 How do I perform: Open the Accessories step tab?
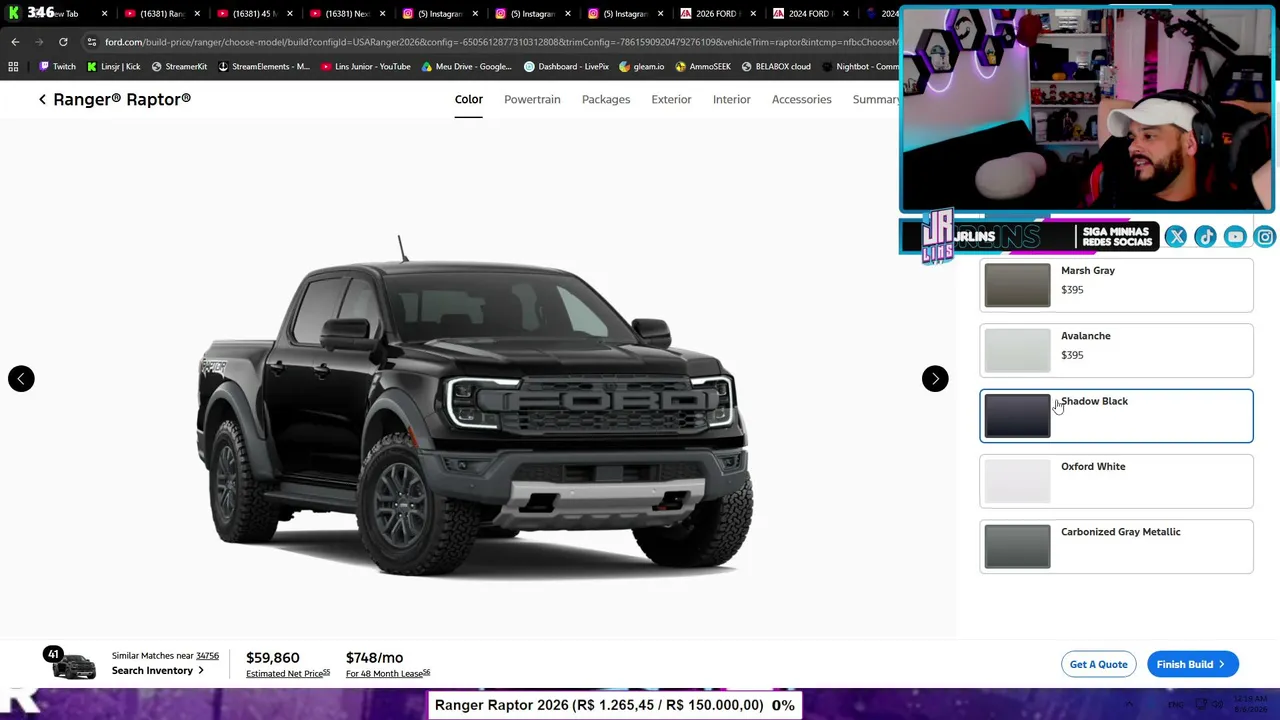point(801,99)
